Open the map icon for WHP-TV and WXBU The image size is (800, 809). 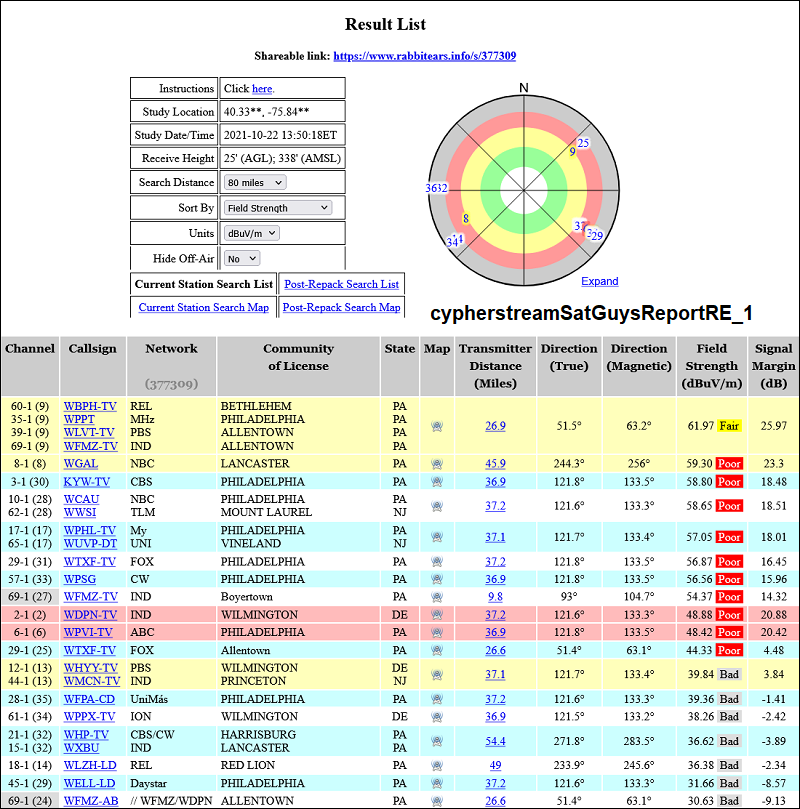437,741
